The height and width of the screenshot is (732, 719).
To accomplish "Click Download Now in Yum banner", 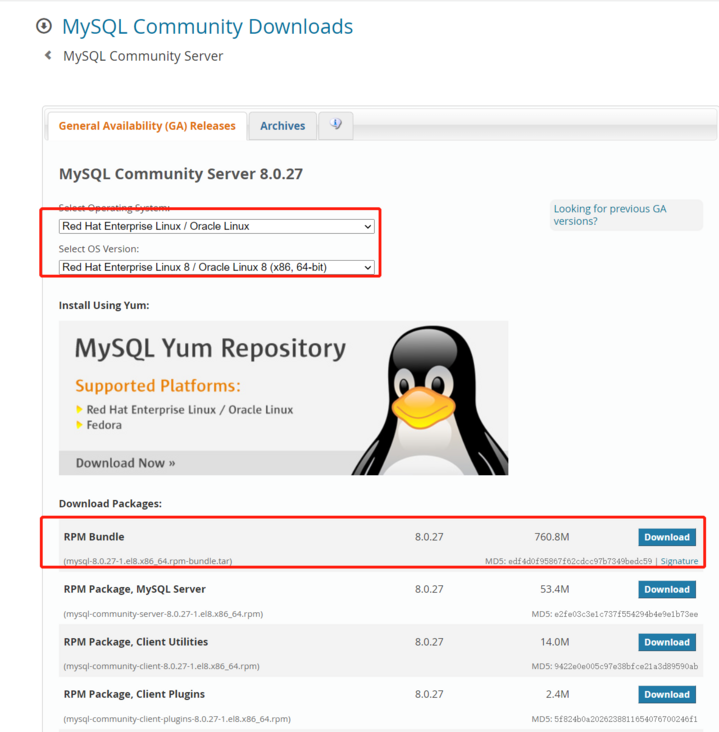I will (x=126, y=463).
